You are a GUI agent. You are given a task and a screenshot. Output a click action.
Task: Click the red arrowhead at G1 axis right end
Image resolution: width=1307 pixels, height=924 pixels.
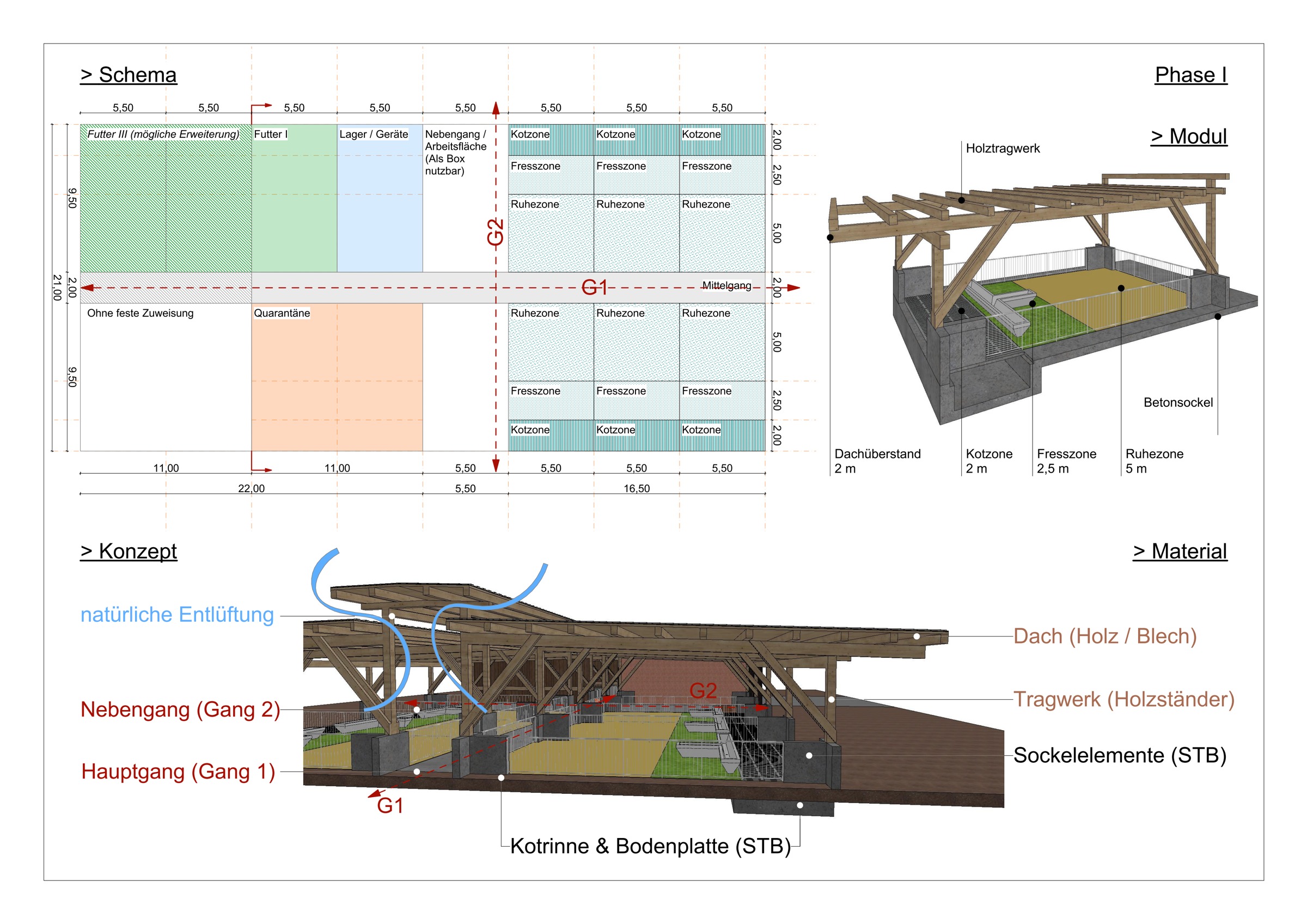click(793, 287)
